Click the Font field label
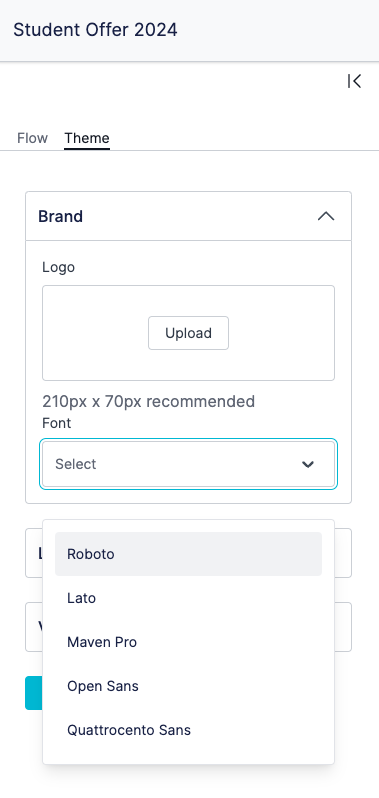This screenshot has width=379, height=798. (56, 423)
